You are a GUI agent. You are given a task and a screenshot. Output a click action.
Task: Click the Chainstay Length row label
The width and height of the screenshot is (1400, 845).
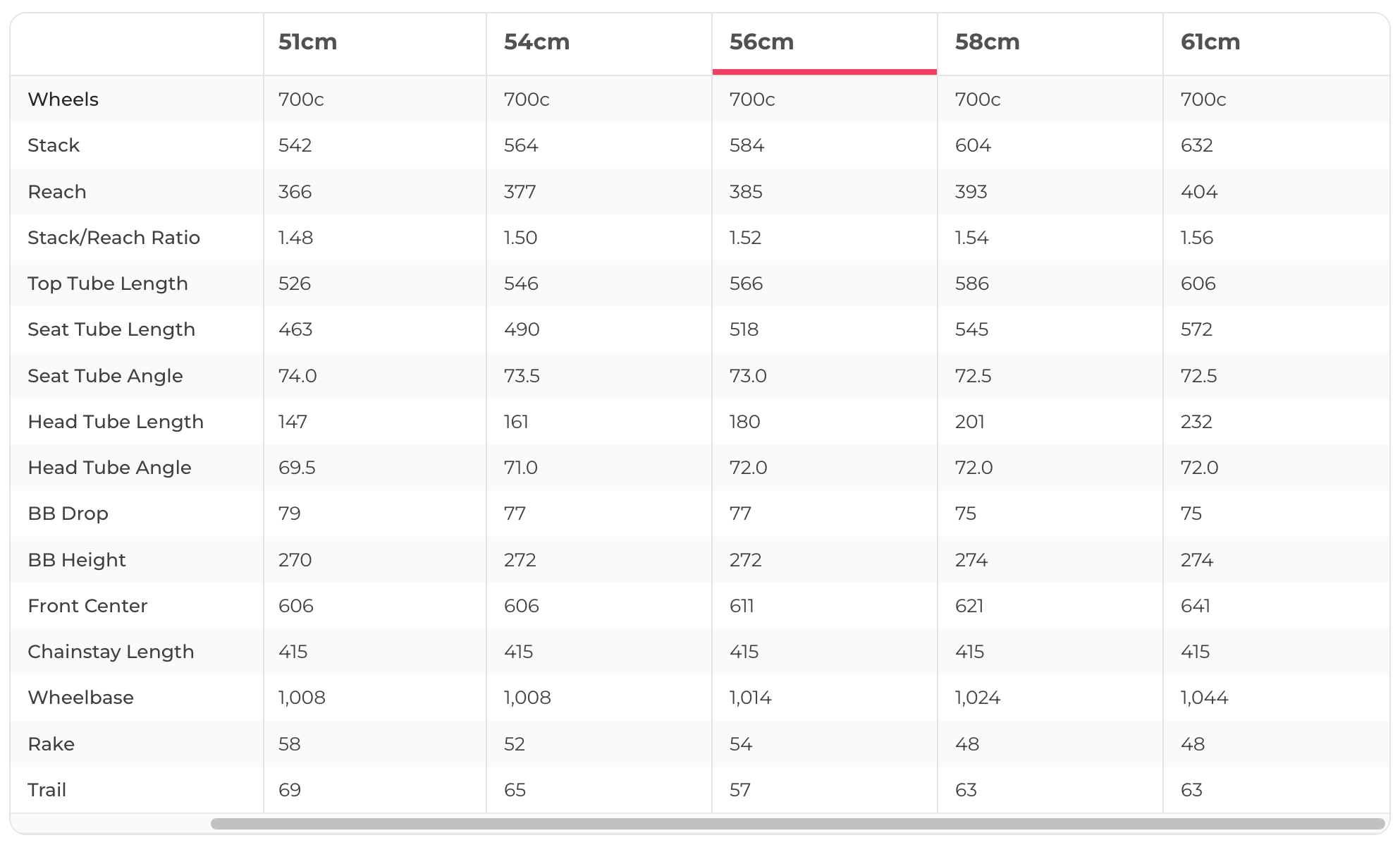(x=111, y=652)
